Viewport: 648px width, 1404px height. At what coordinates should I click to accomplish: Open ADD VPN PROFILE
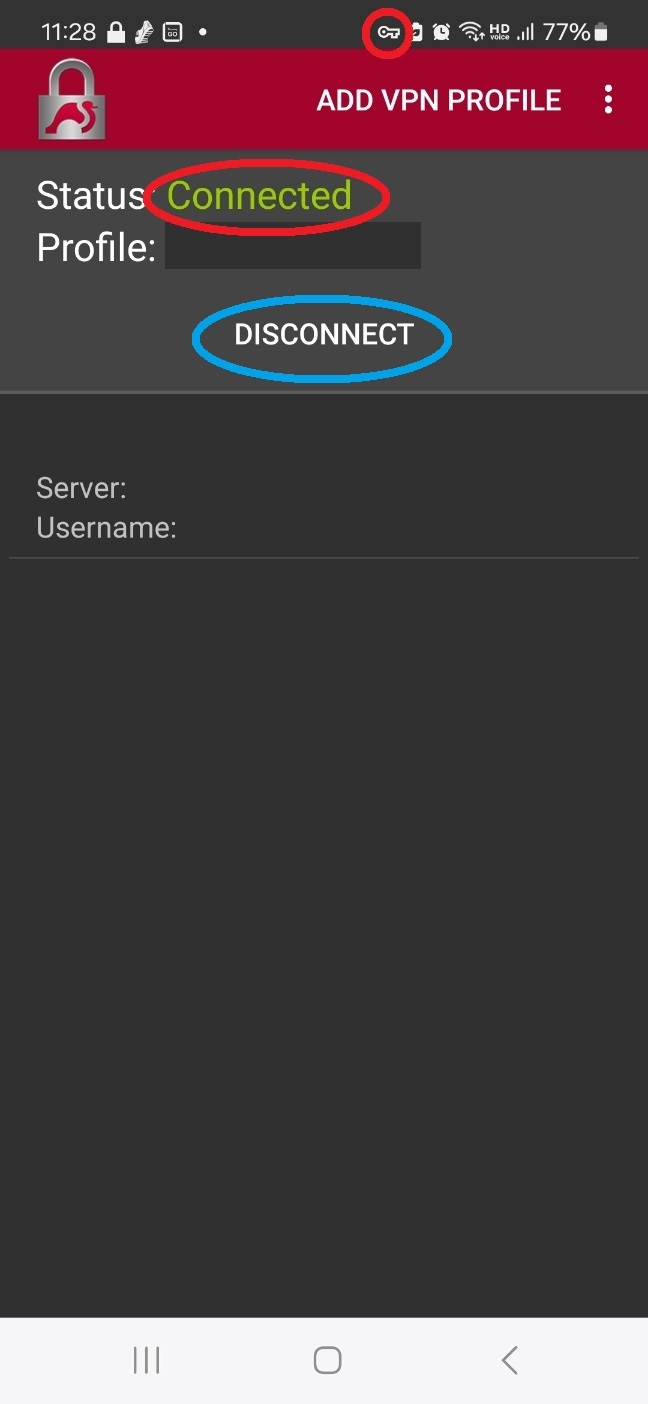(439, 101)
